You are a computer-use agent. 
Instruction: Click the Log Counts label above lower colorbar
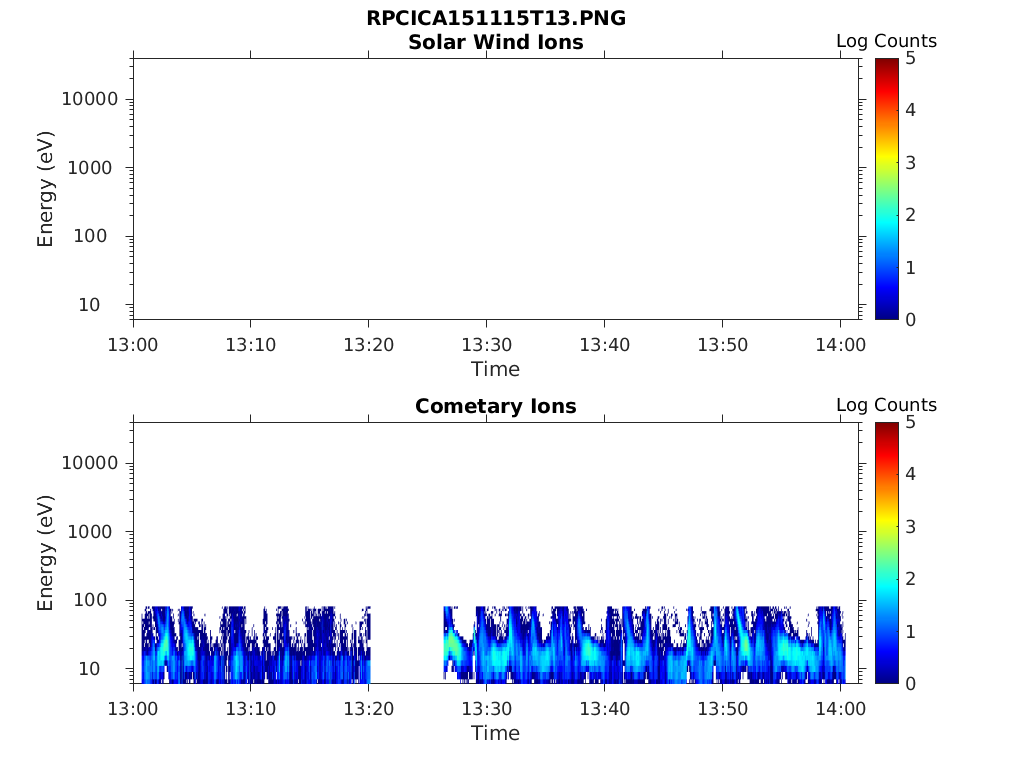tap(886, 405)
